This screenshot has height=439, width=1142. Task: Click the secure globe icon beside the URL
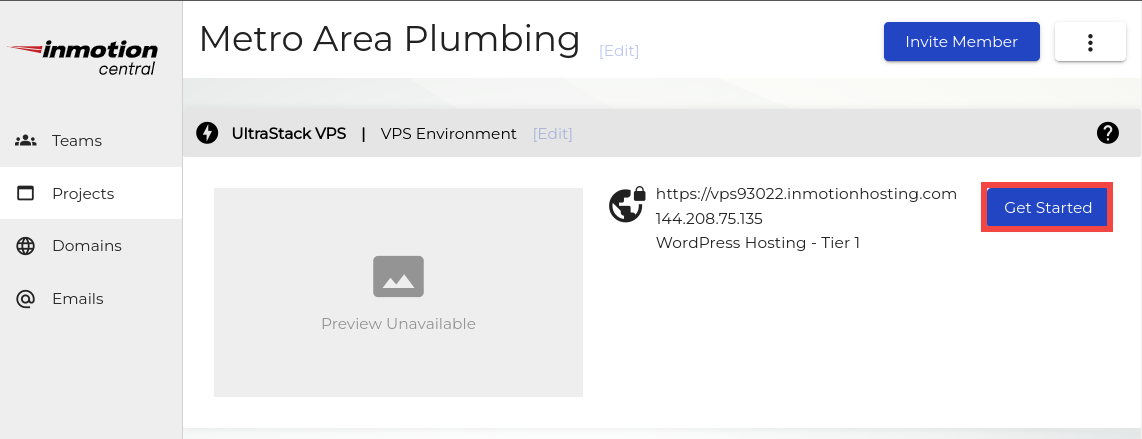627,205
